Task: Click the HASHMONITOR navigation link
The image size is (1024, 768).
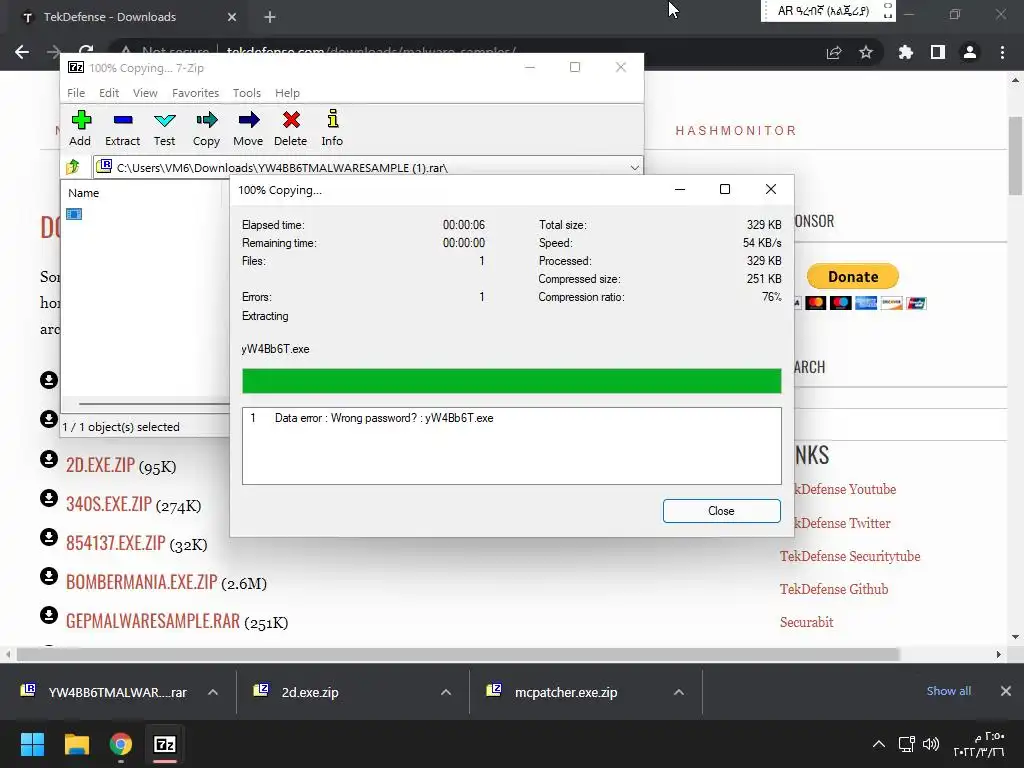Action: (736, 131)
